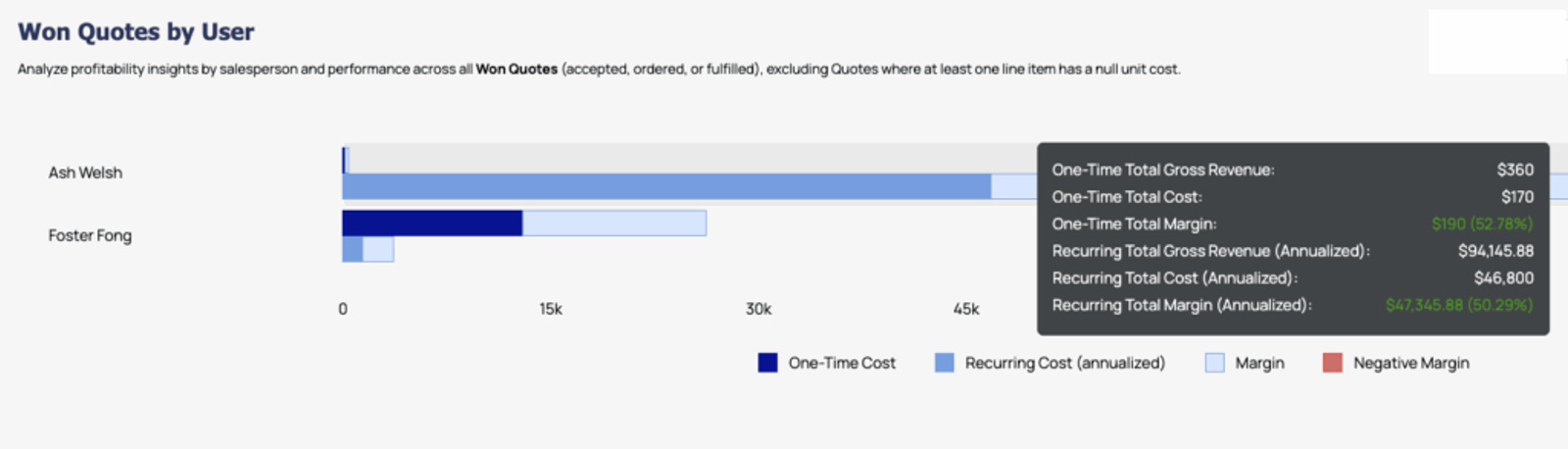Click the One-Time Cost legend swatch

pyautogui.click(x=767, y=363)
